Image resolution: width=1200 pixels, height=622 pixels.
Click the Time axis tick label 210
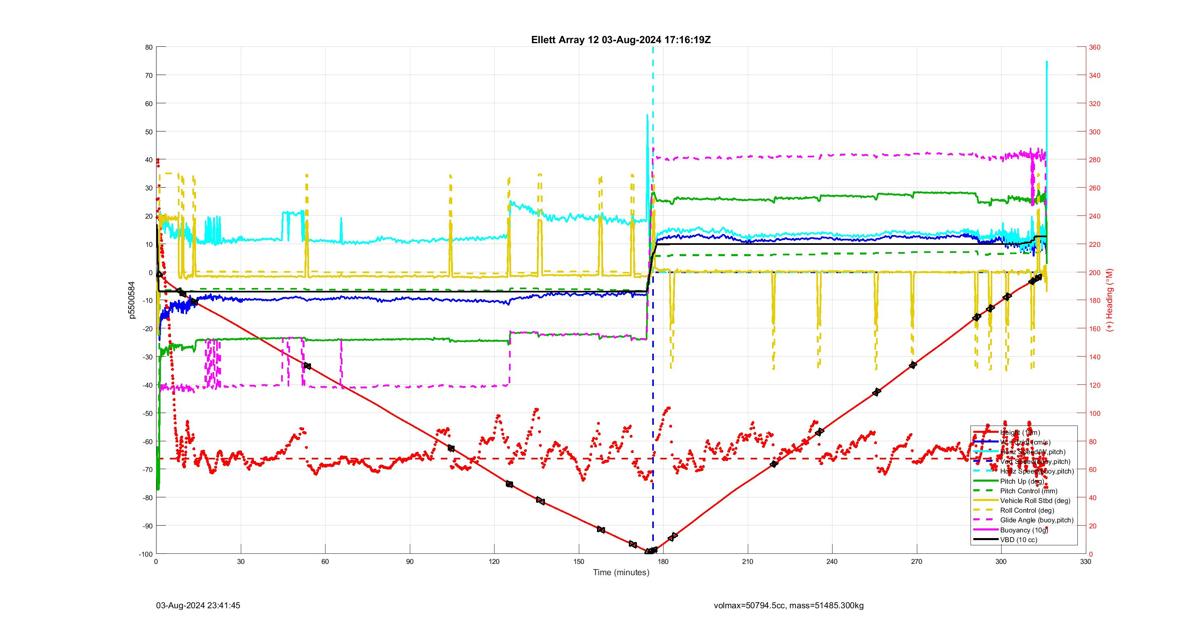[x=748, y=562]
